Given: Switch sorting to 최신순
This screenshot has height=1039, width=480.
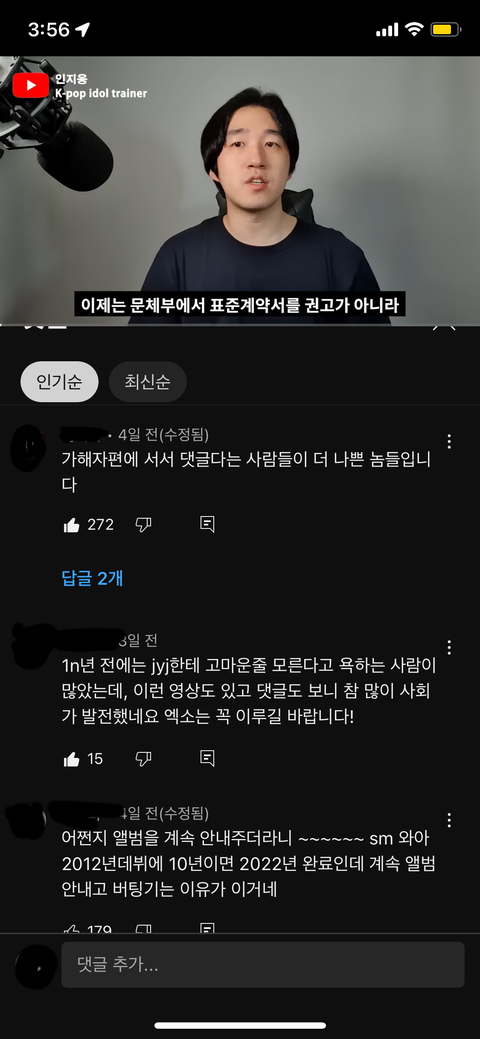Looking at the screenshot, I should (147, 382).
